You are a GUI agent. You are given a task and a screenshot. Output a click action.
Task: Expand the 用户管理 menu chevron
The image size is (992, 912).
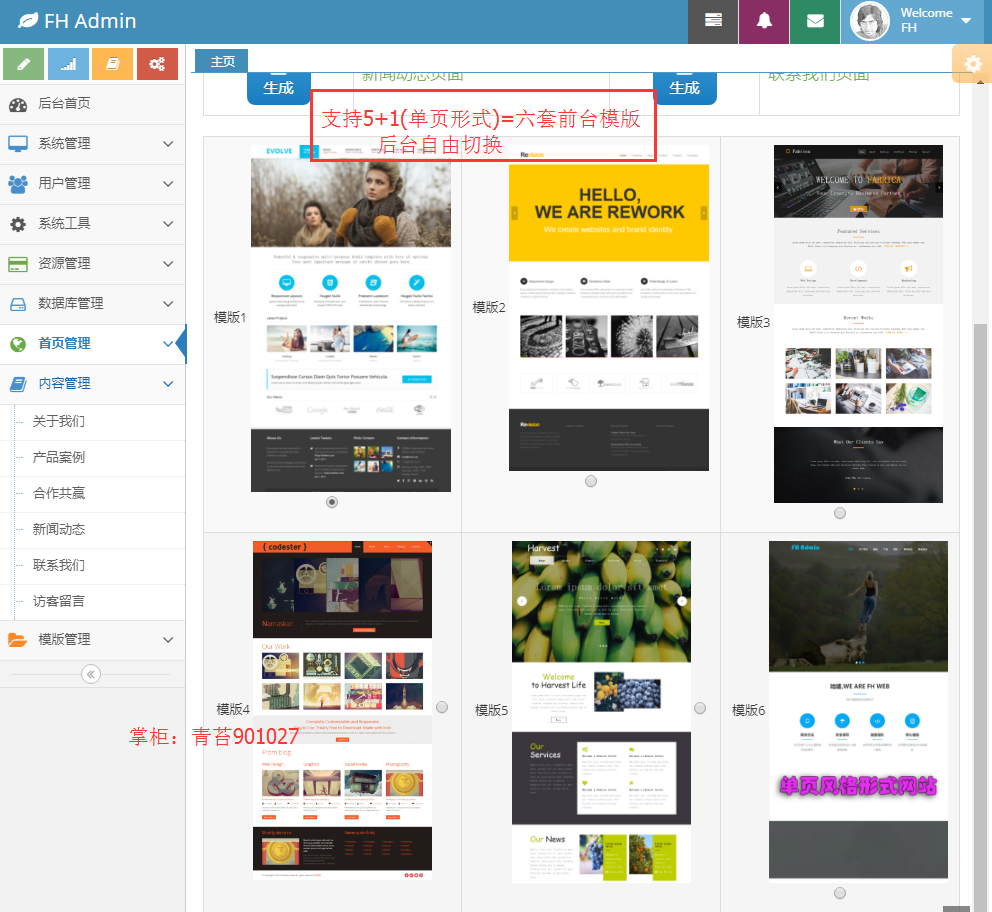[168, 183]
